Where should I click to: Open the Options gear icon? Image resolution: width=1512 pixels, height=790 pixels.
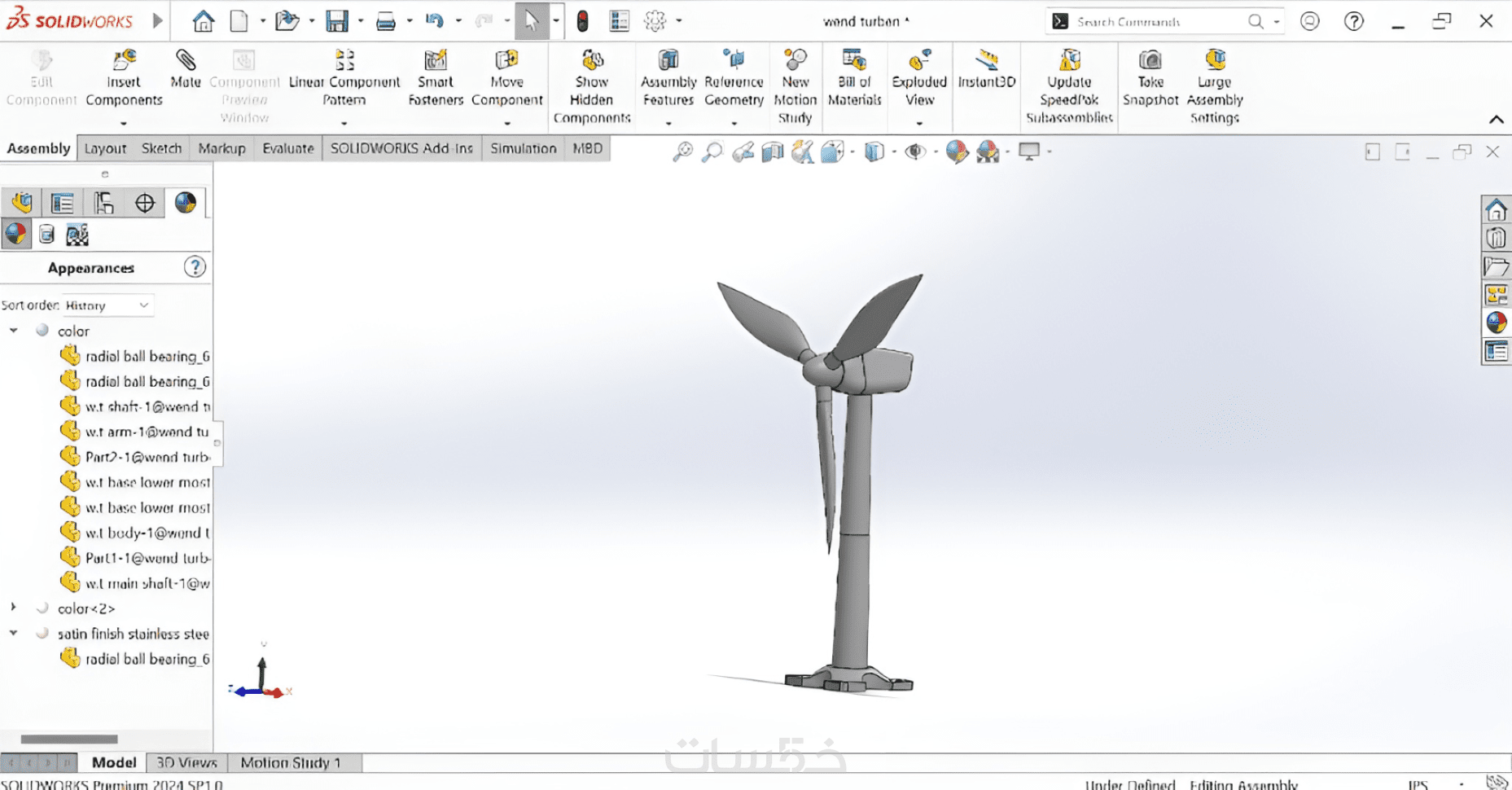point(655,21)
